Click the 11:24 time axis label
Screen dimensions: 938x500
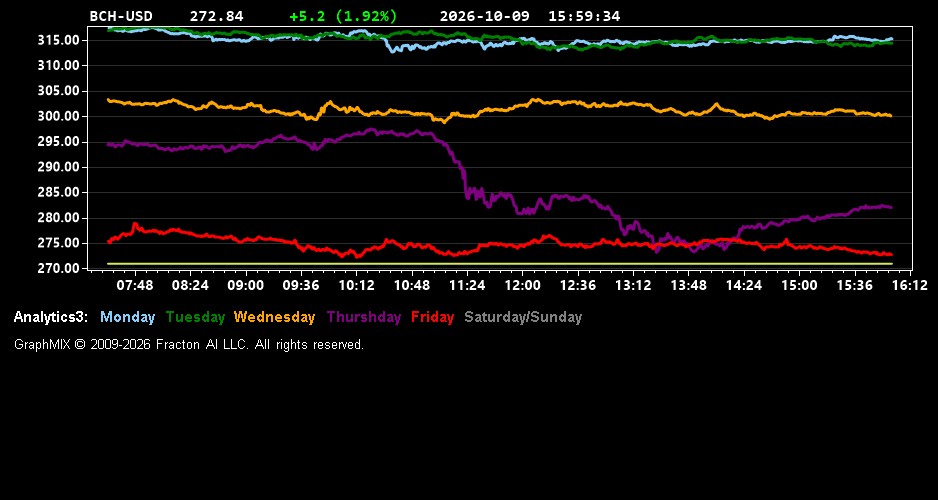[467, 285]
